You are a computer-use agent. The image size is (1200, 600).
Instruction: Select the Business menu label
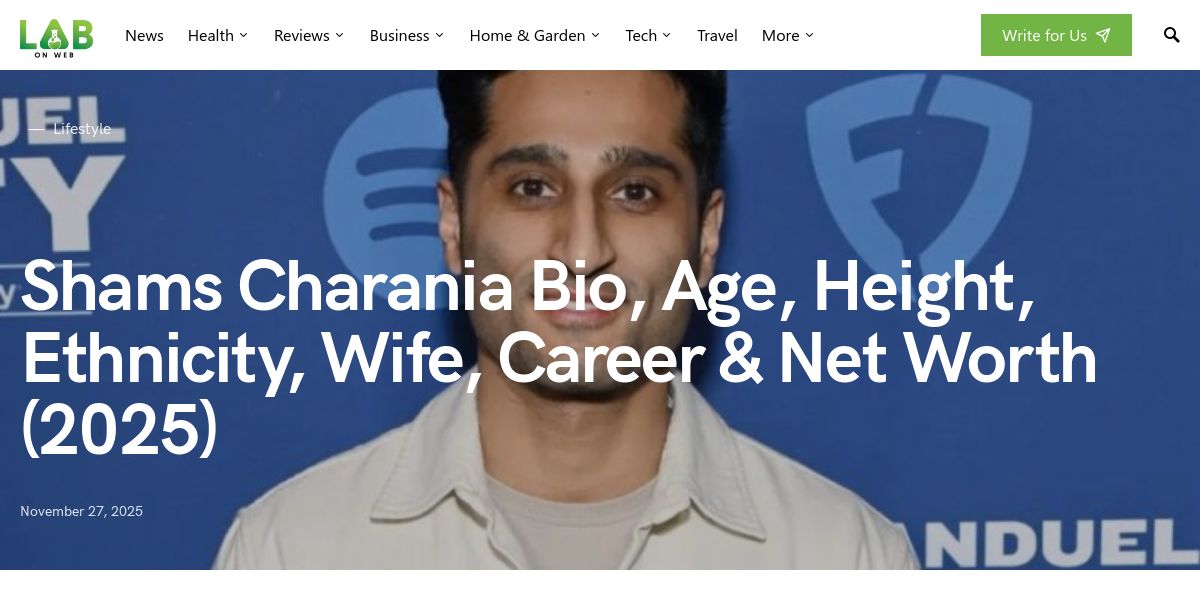coord(400,35)
